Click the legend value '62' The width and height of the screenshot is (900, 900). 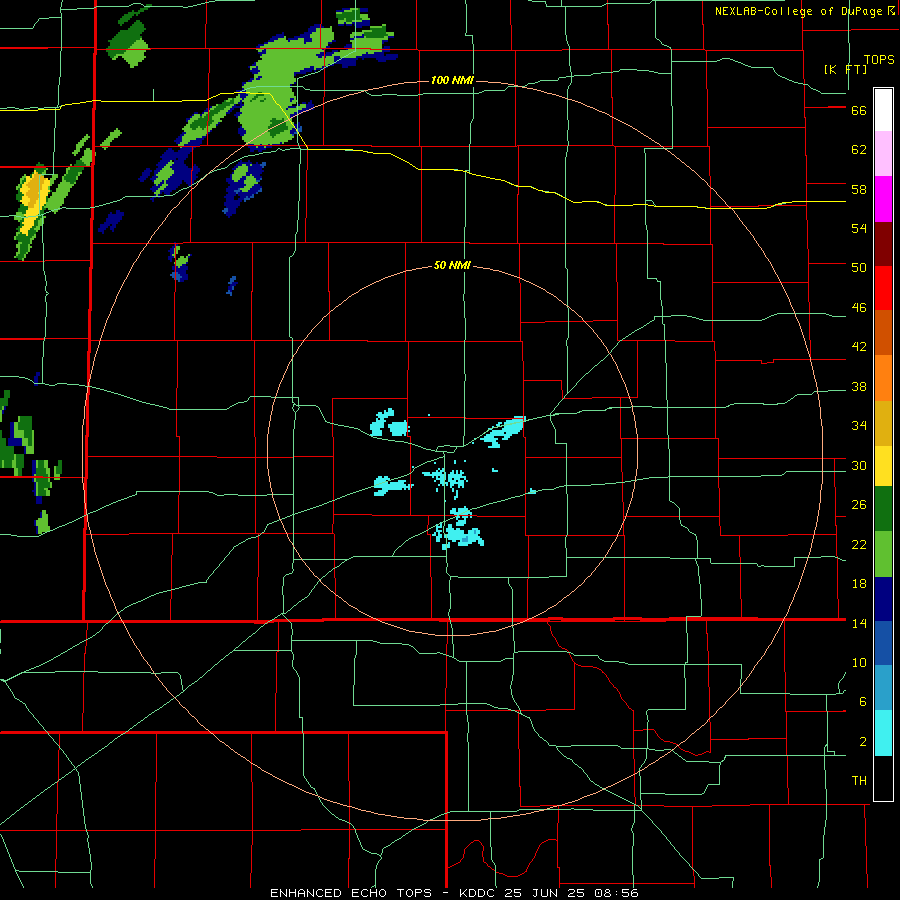[x=859, y=150]
